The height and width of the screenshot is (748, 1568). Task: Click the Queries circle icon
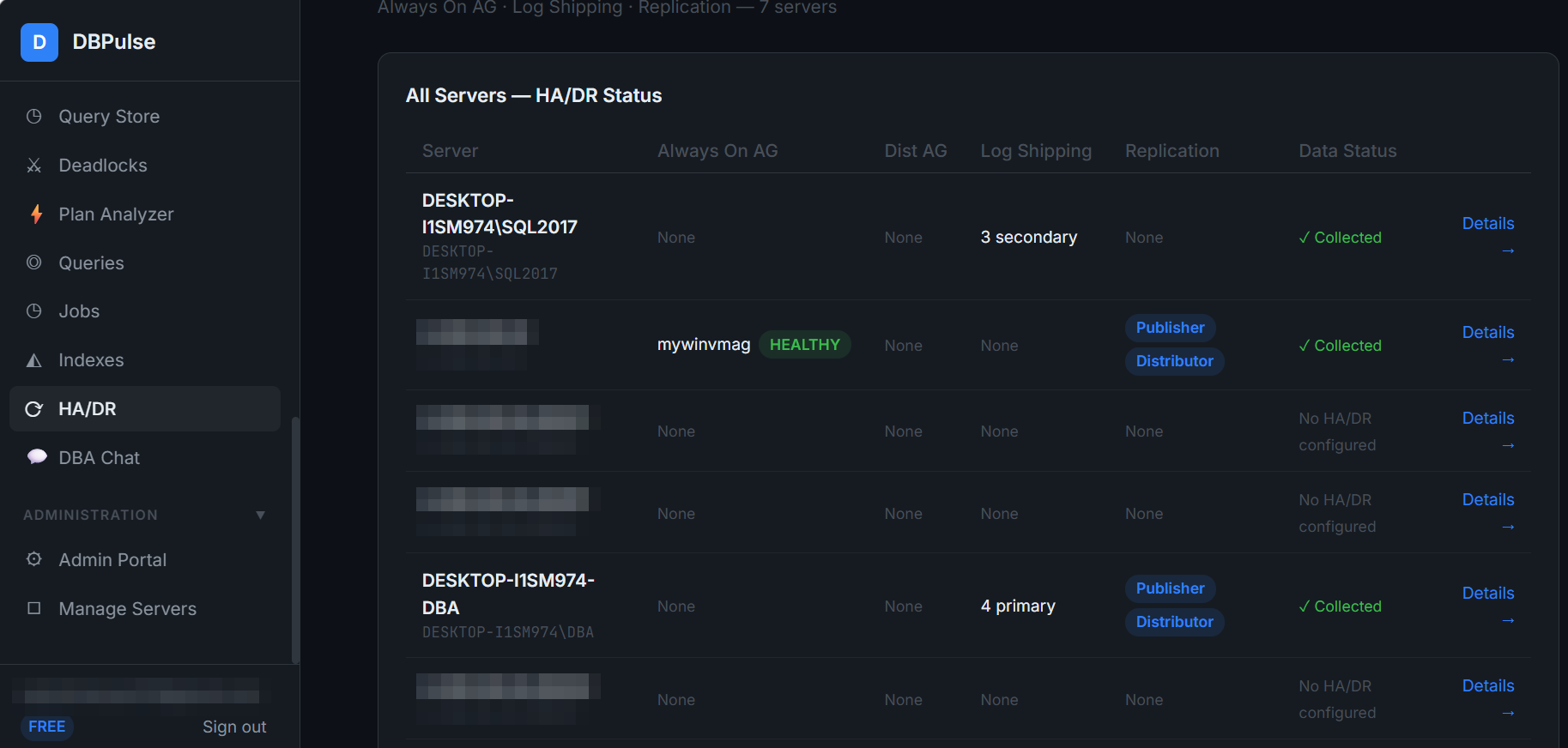click(34, 262)
